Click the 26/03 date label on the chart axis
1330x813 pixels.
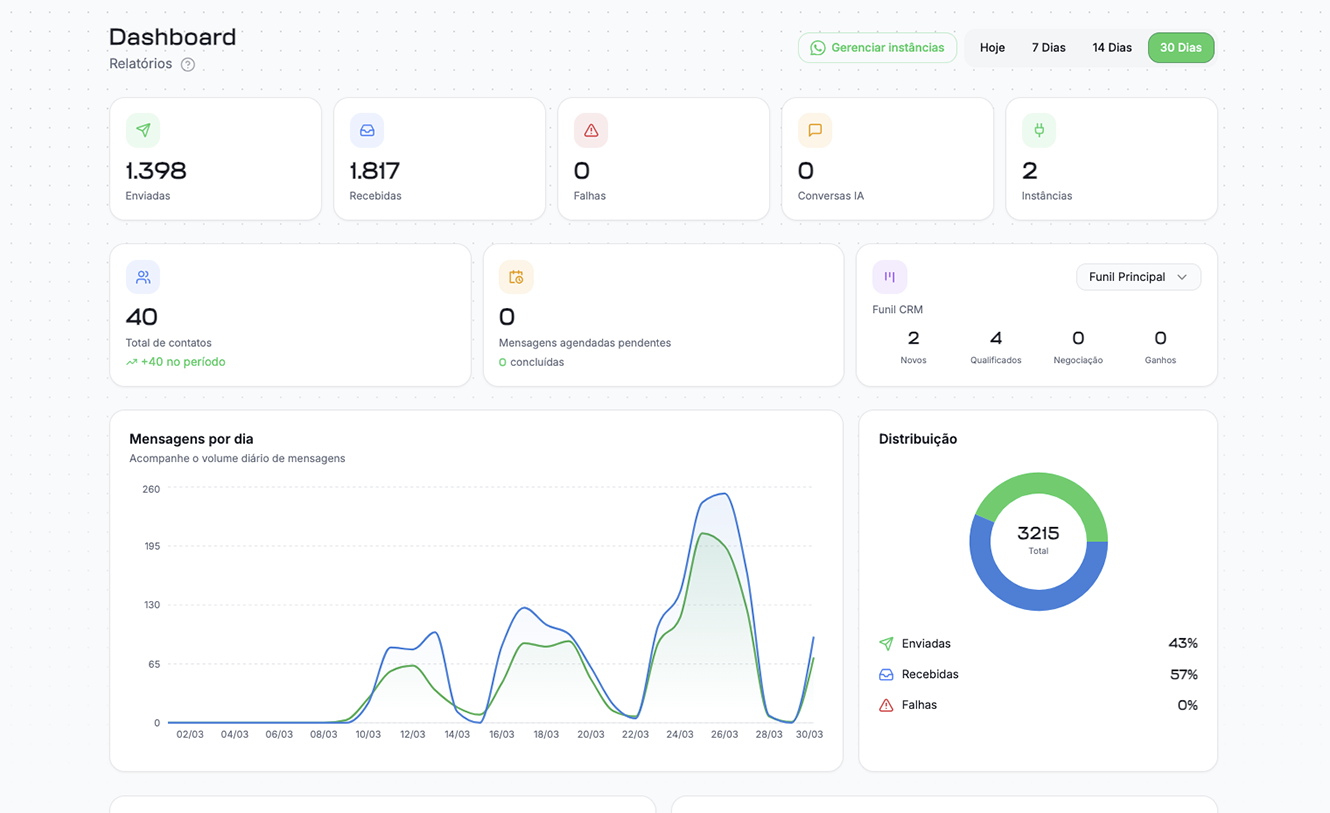724,734
